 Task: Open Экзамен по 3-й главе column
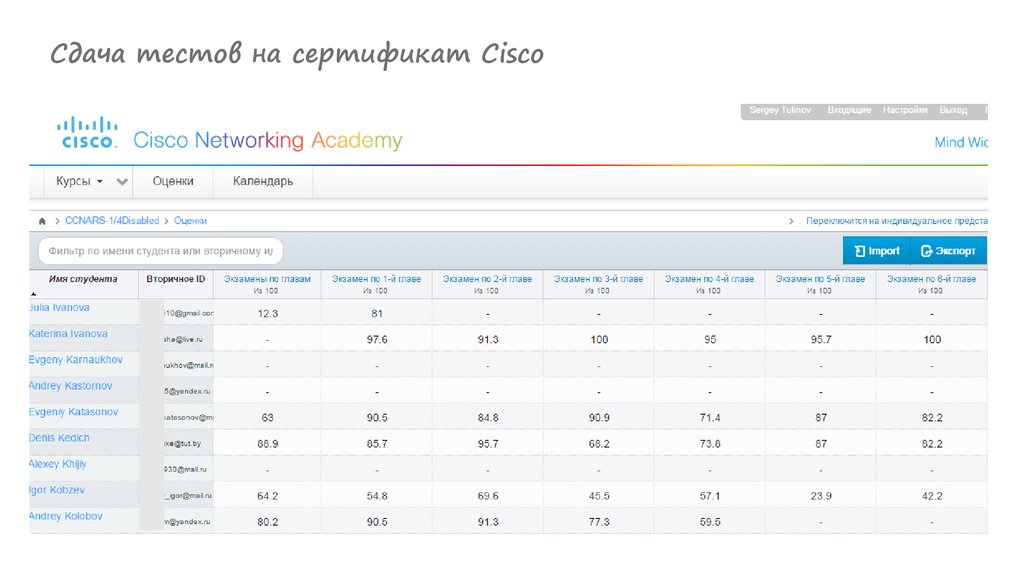point(598,279)
